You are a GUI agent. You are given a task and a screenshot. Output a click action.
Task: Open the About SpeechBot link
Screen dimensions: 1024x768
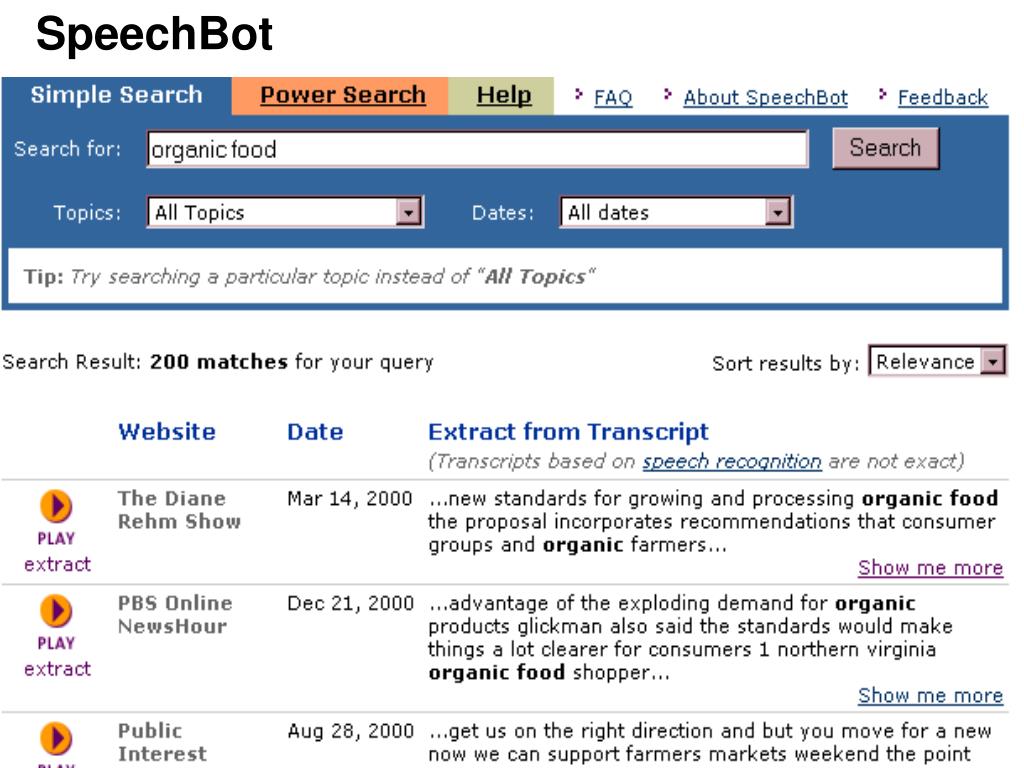click(765, 98)
